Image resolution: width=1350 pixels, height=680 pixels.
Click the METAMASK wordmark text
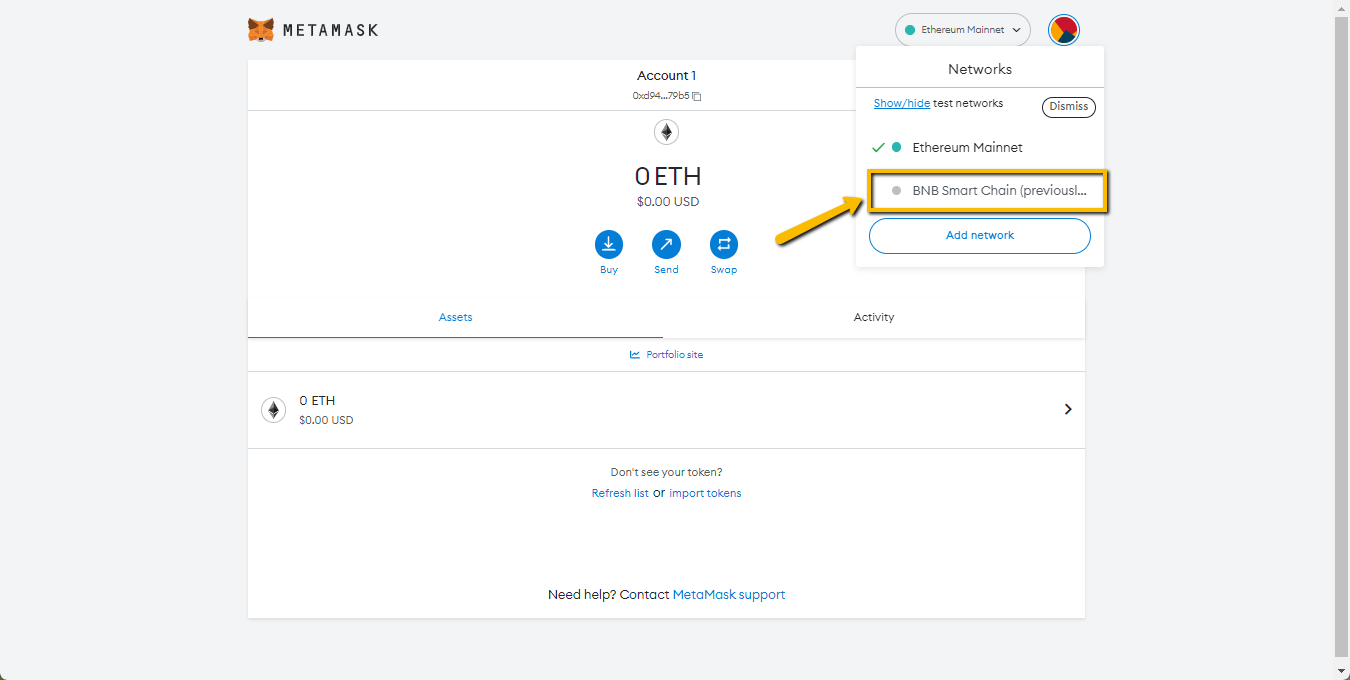tap(330, 30)
